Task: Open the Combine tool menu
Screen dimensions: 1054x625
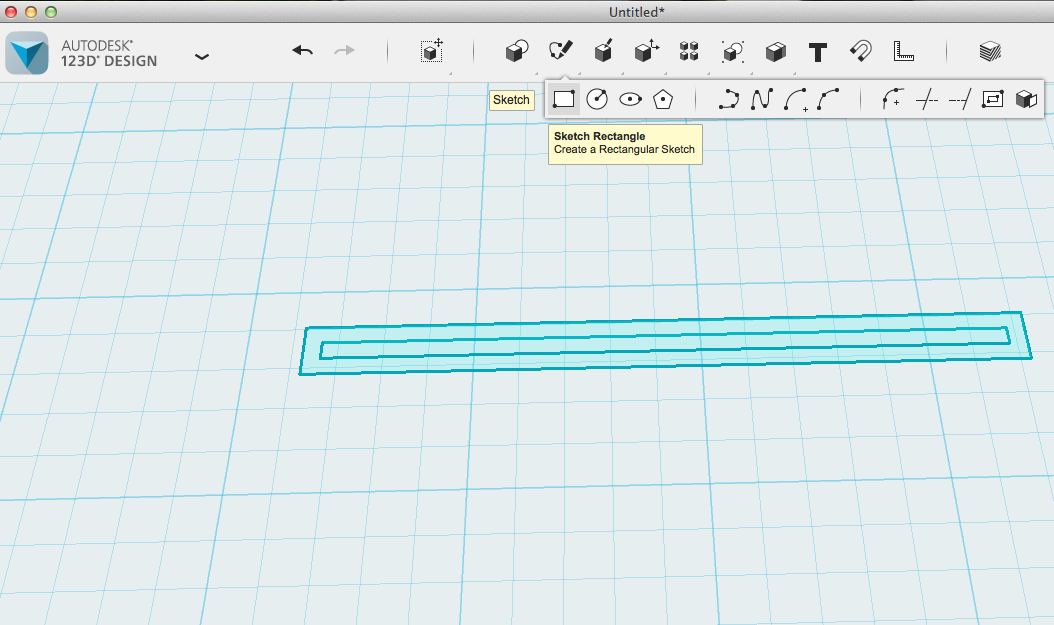Action: click(x=775, y=52)
